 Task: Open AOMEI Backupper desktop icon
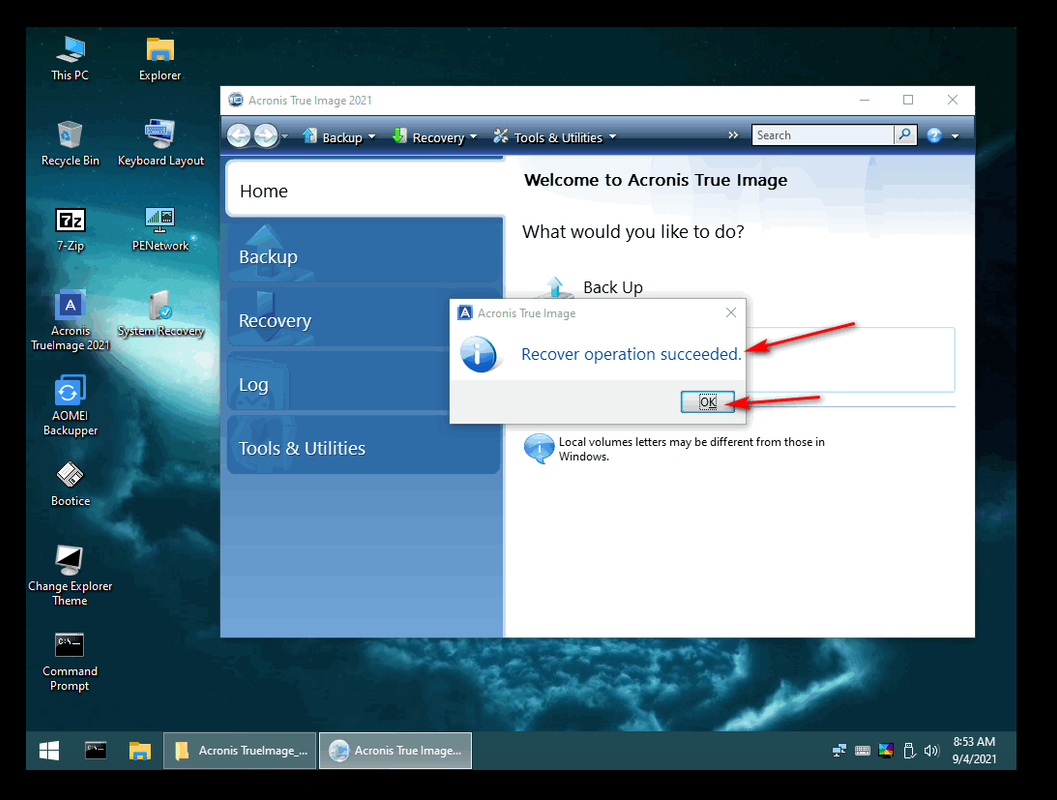(70, 406)
